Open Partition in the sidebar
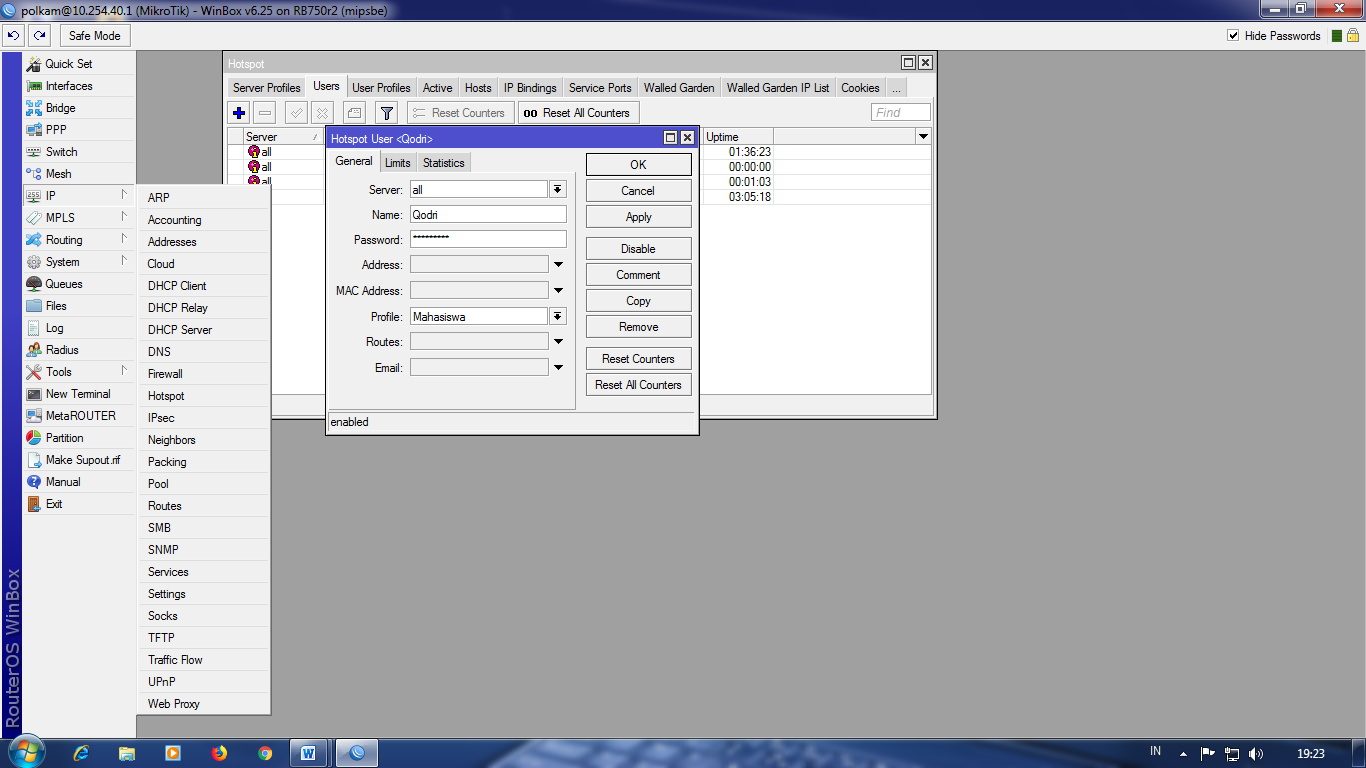The height and width of the screenshot is (768, 1366). [x=79, y=438]
